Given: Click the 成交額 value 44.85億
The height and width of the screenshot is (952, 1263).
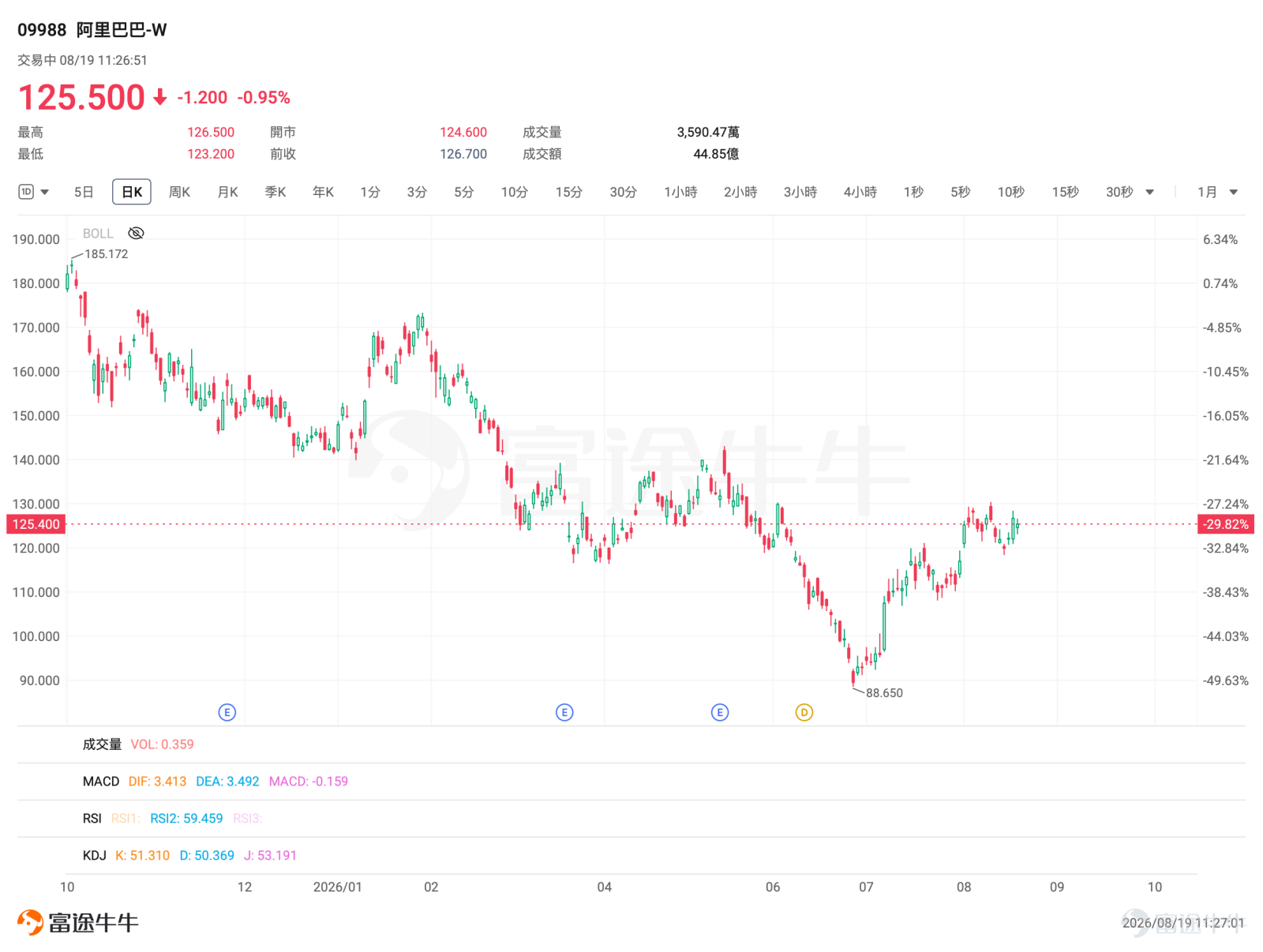Looking at the screenshot, I should [x=716, y=154].
